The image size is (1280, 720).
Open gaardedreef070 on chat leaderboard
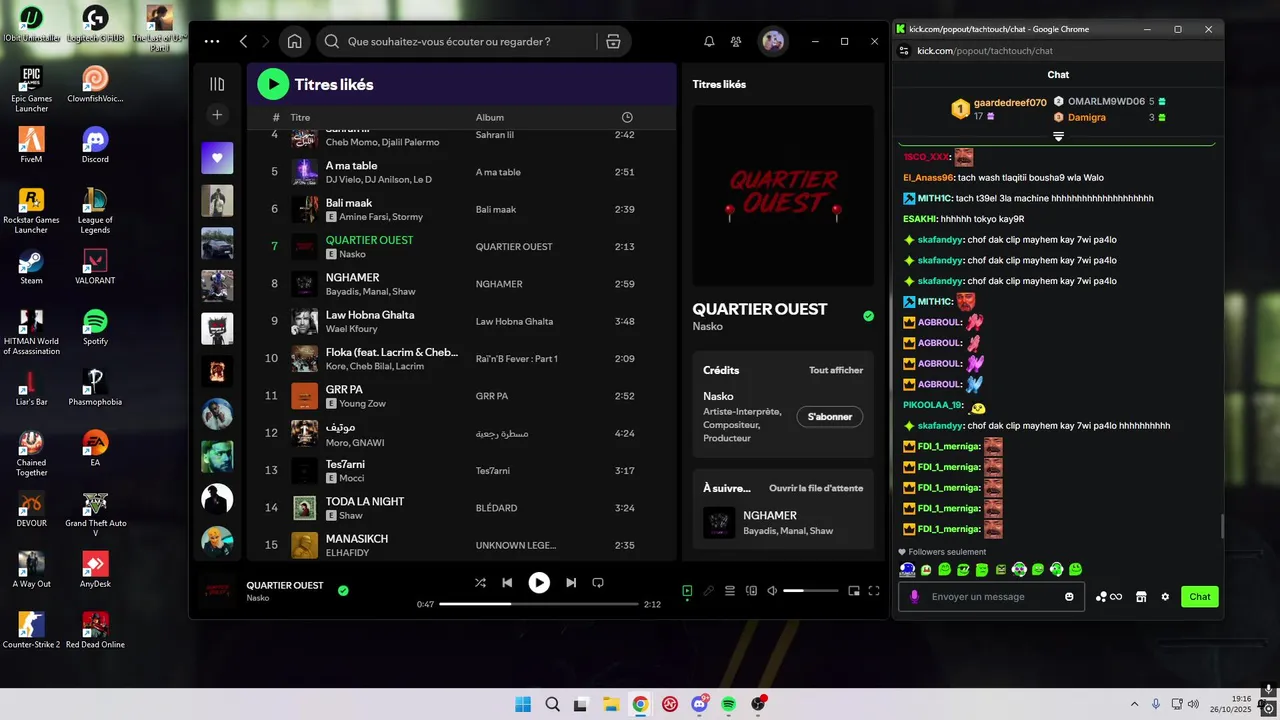click(1010, 103)
